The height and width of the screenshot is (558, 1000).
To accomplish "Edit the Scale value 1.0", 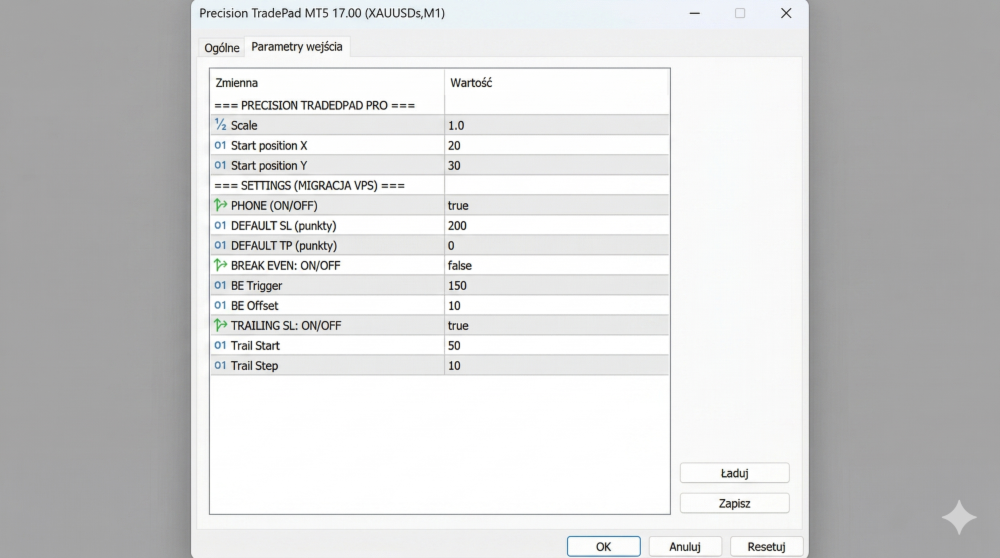I will click(x=557, y=125).
